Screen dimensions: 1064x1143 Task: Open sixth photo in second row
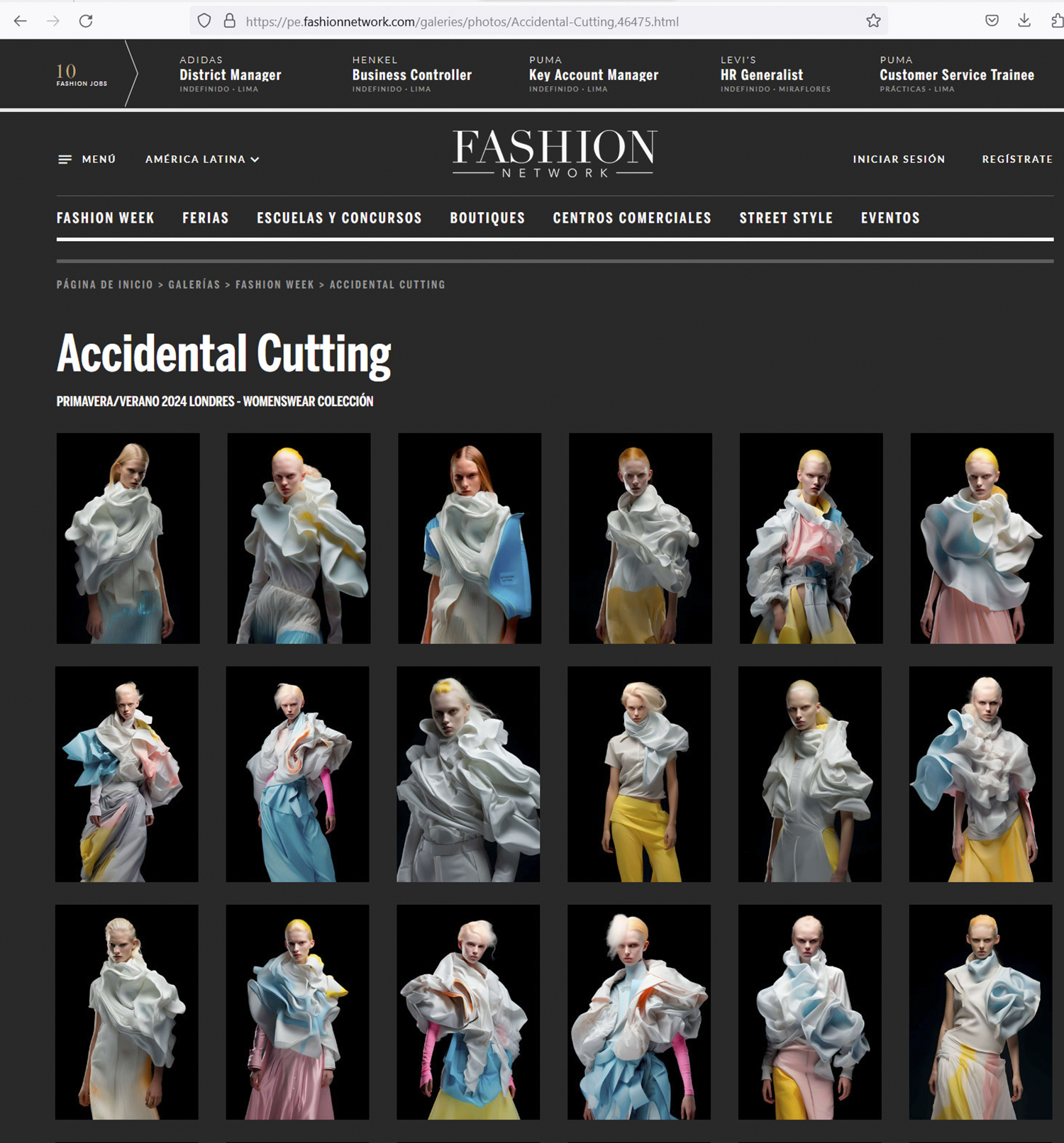pos(981,774)
